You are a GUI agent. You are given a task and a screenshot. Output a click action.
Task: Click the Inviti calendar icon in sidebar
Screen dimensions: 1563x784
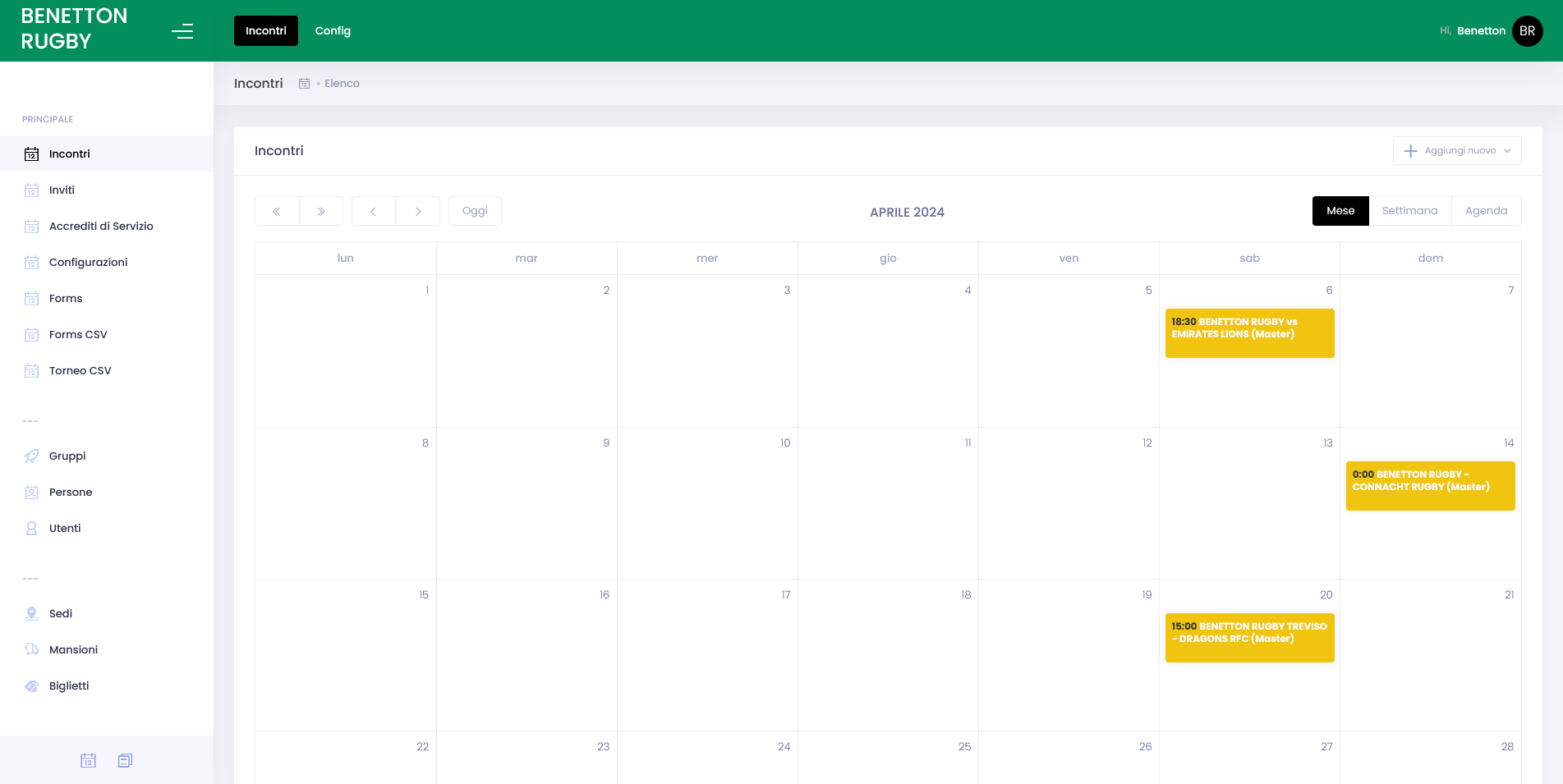tap(31, 190)
